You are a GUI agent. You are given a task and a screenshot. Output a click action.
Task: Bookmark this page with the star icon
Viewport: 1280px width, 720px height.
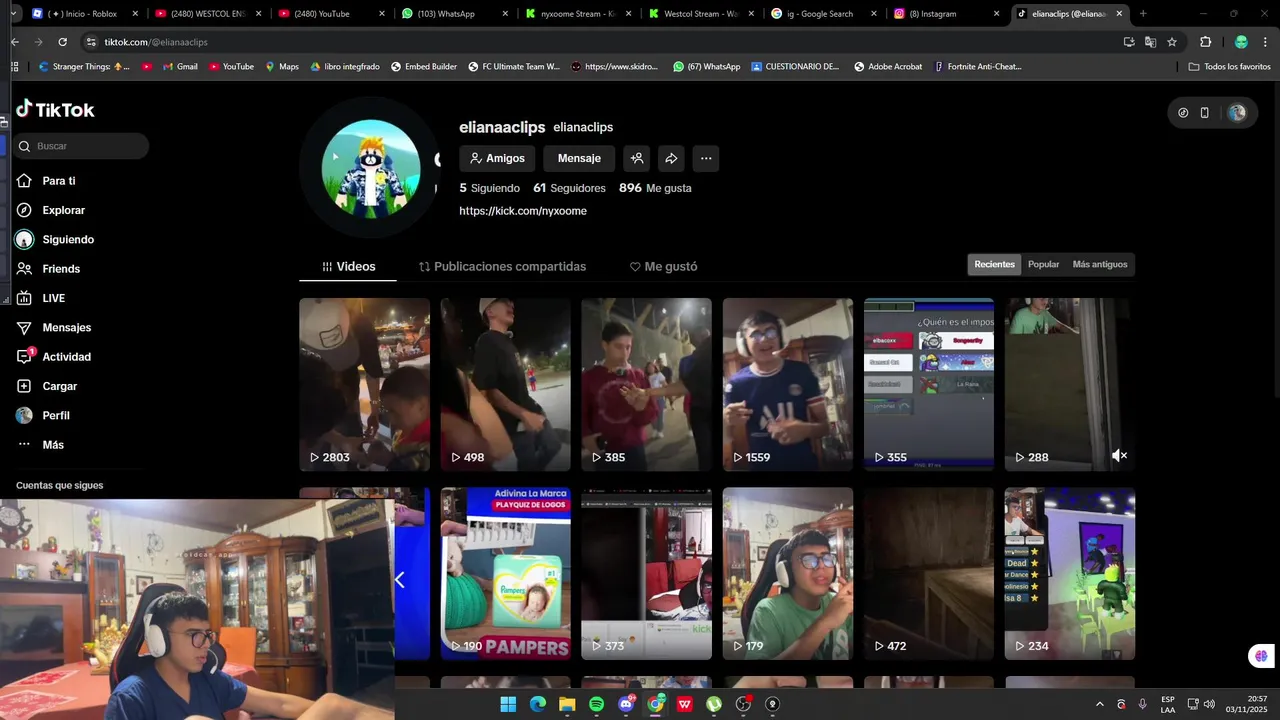tap(1172, 42)
